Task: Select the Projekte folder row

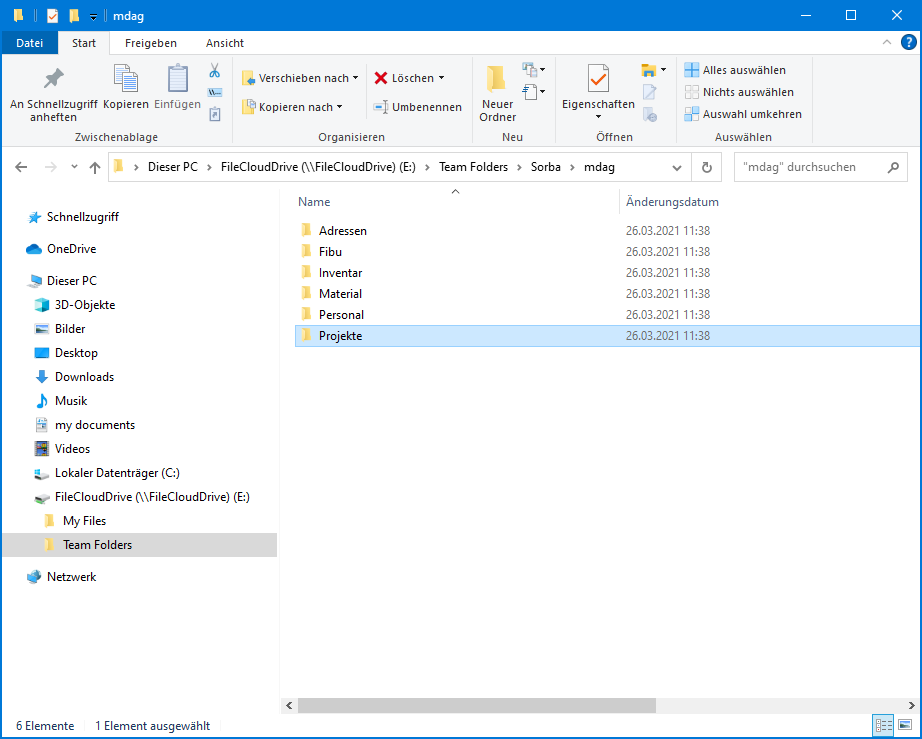Action: (608, 336)
